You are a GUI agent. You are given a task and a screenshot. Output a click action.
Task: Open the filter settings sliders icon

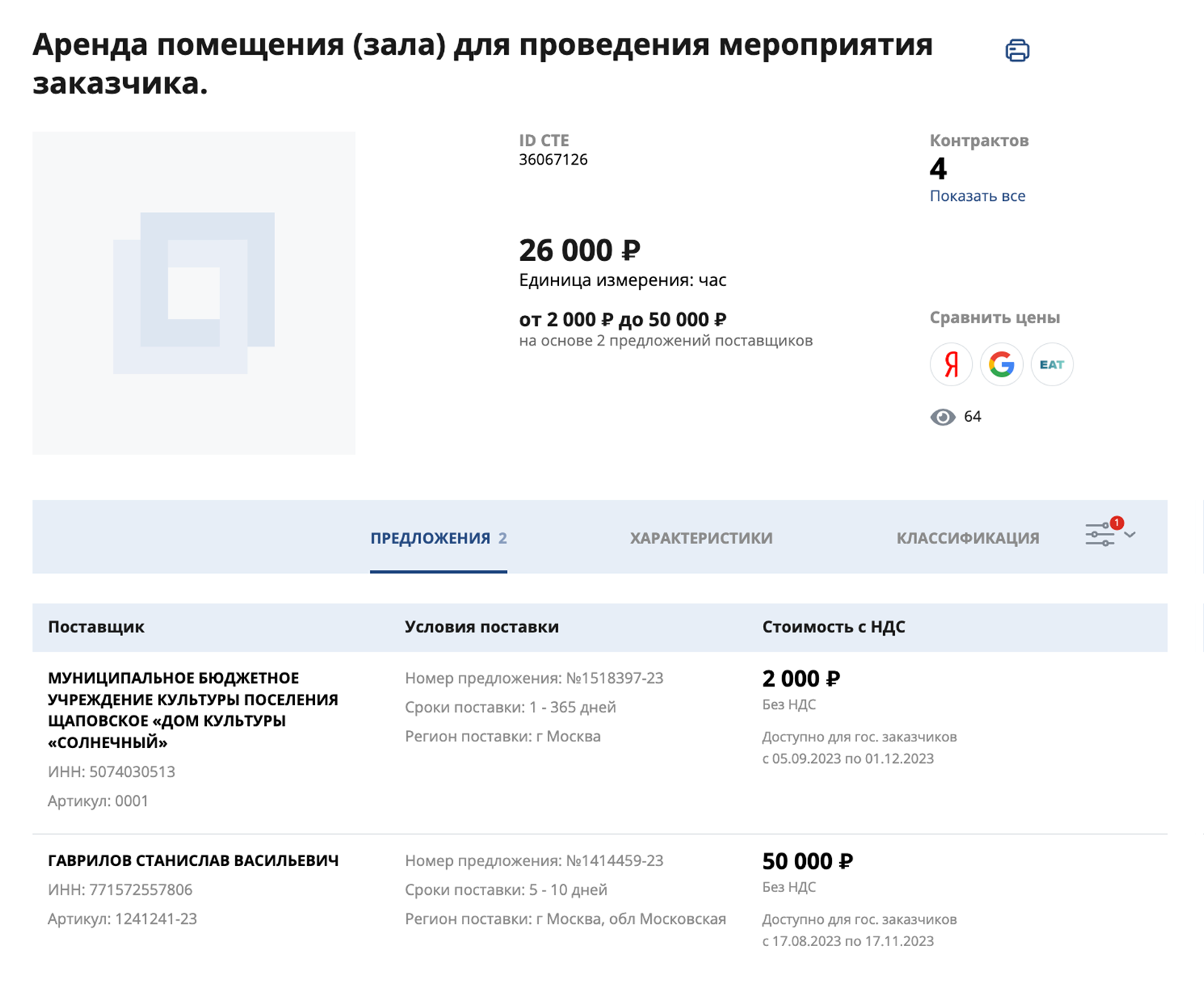pos(1100,535)
